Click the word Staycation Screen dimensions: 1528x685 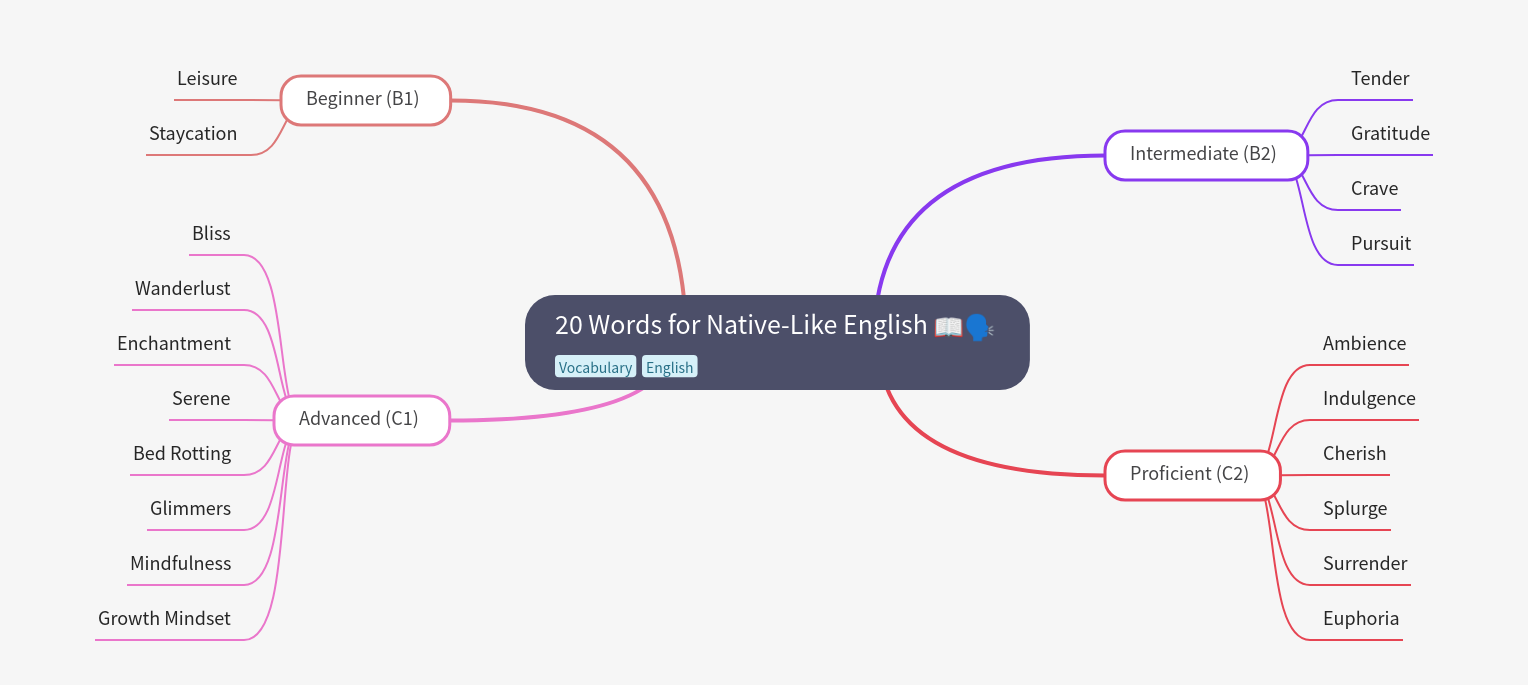click(x=193, y=133)
